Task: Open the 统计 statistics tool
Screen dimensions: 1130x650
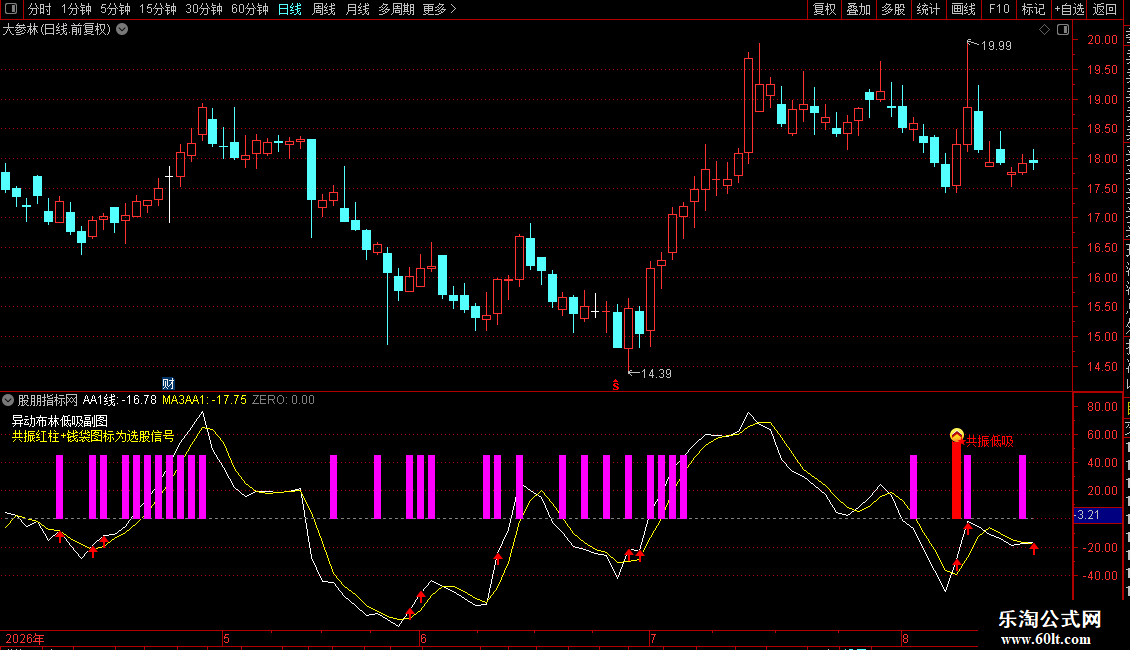Action: coord(927,9)
